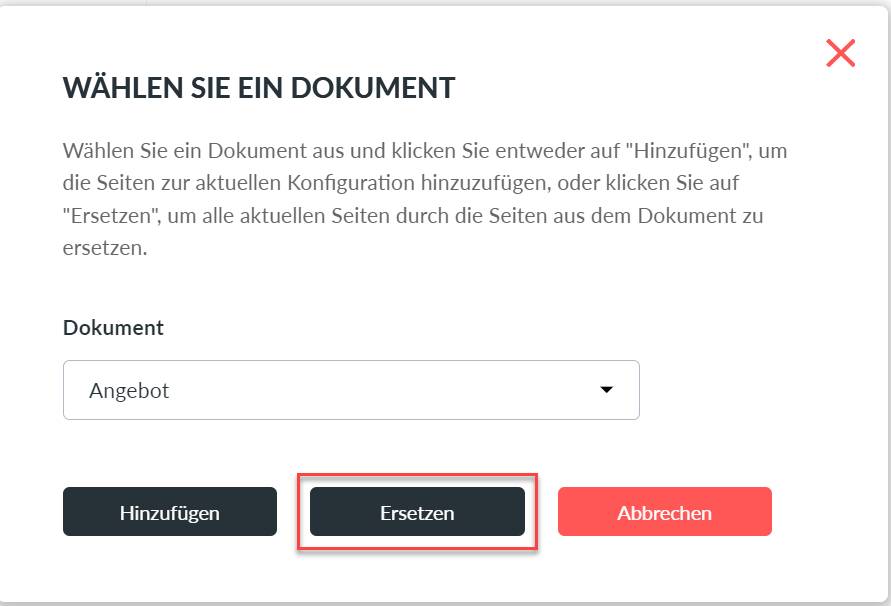Click the black triangle in the document selector

click(x=606, y=390)
